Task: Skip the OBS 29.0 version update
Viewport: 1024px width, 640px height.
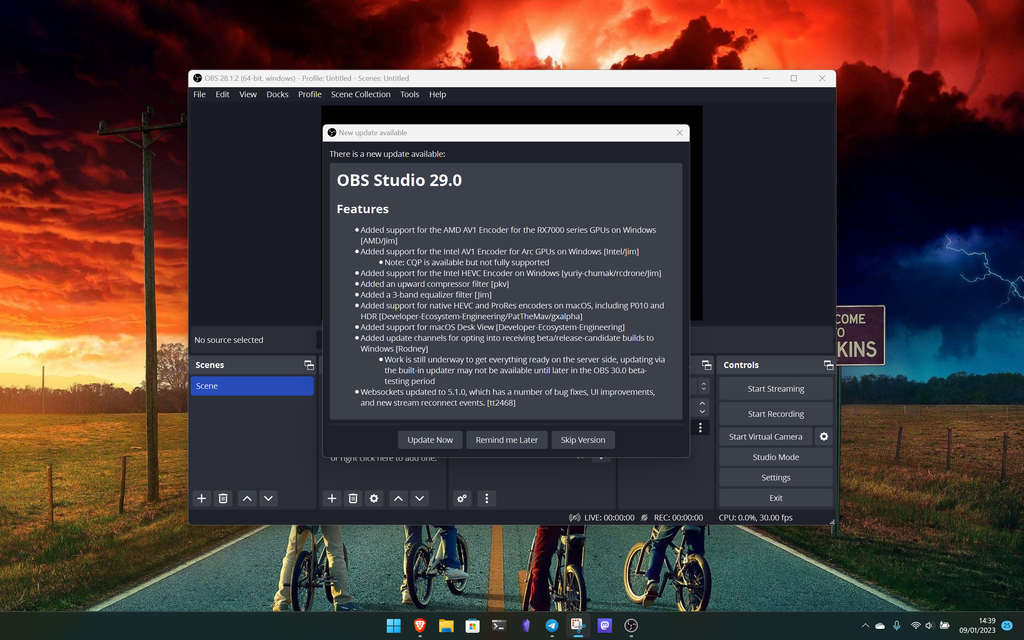Action: coord(582,439)
